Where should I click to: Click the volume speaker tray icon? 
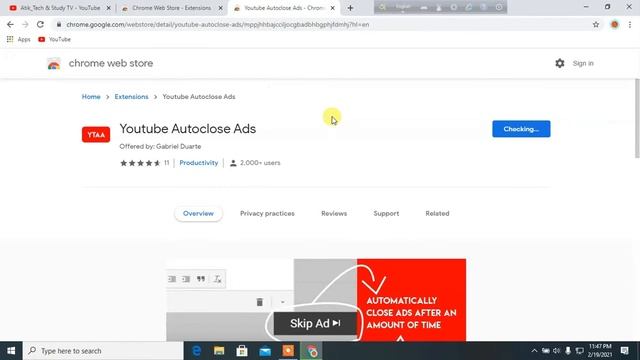pos(556,351)
